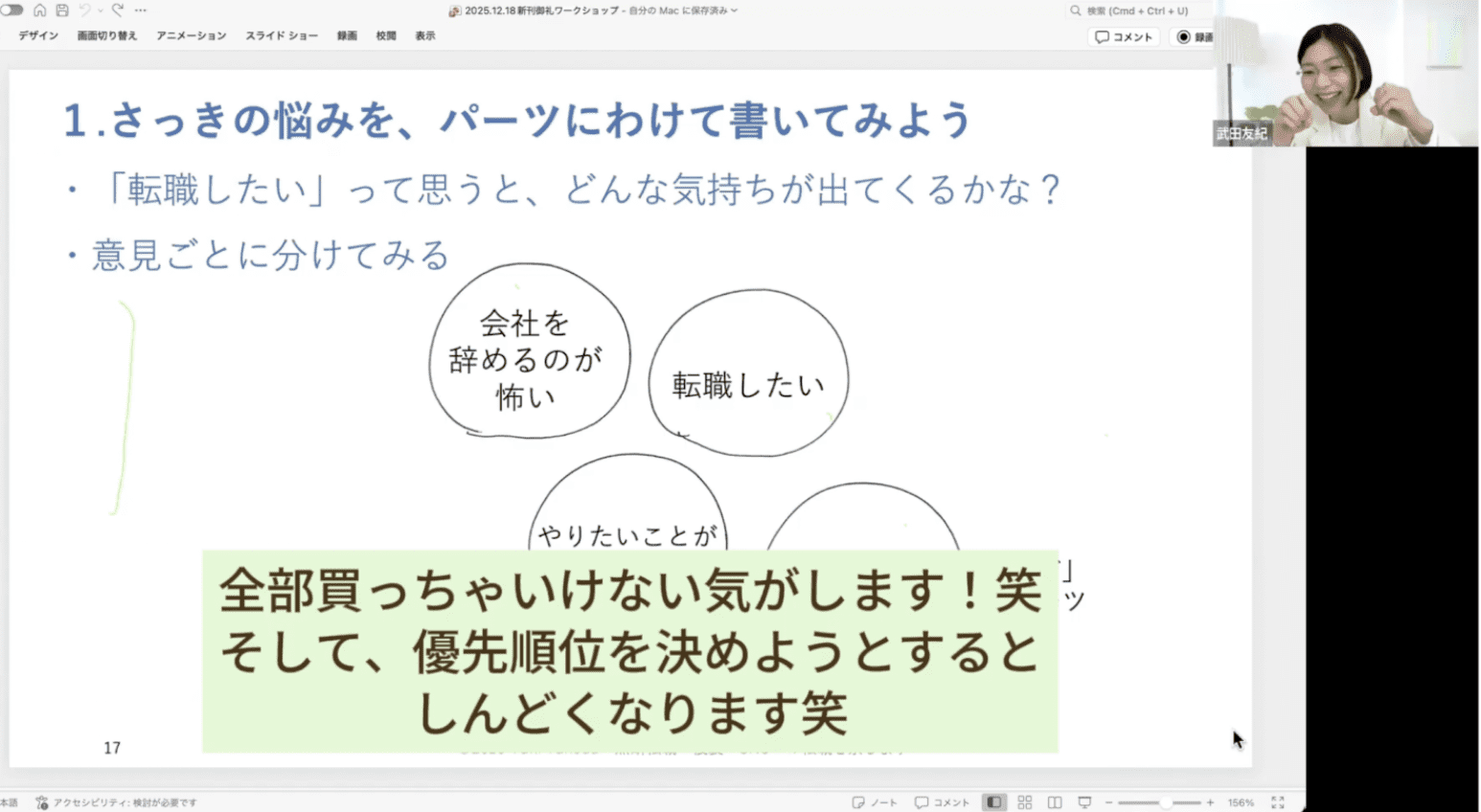This screenshot has height=812, width=1481.
Task: Open the アニメーション tab
Action: [x=192, y=35]
